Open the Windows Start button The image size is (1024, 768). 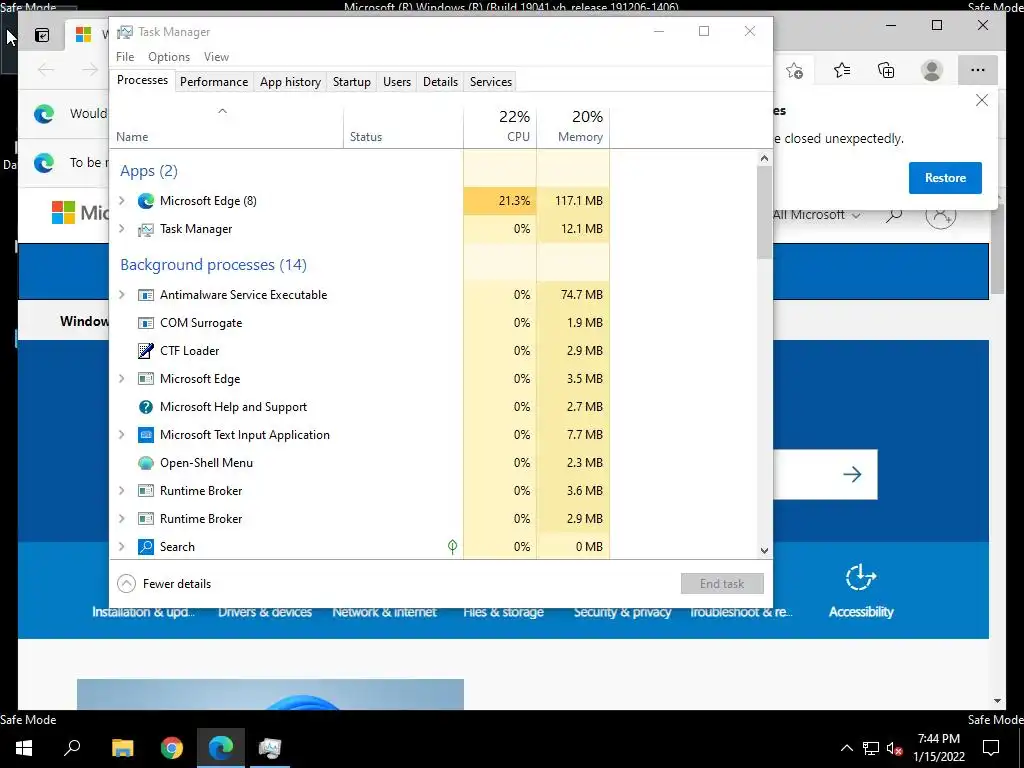(24, 748)
